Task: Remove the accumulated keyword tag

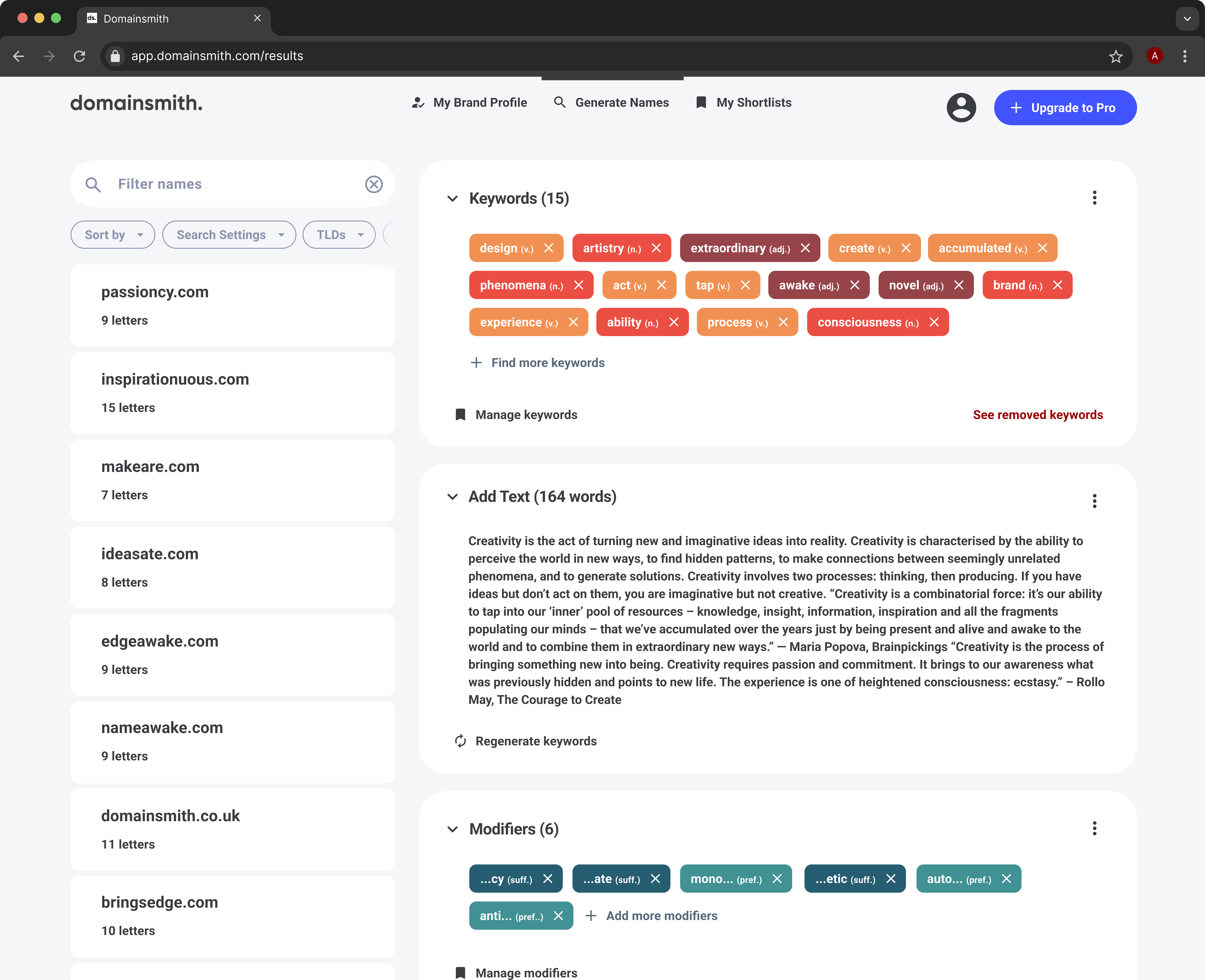Action: [x=1042, y=248]
